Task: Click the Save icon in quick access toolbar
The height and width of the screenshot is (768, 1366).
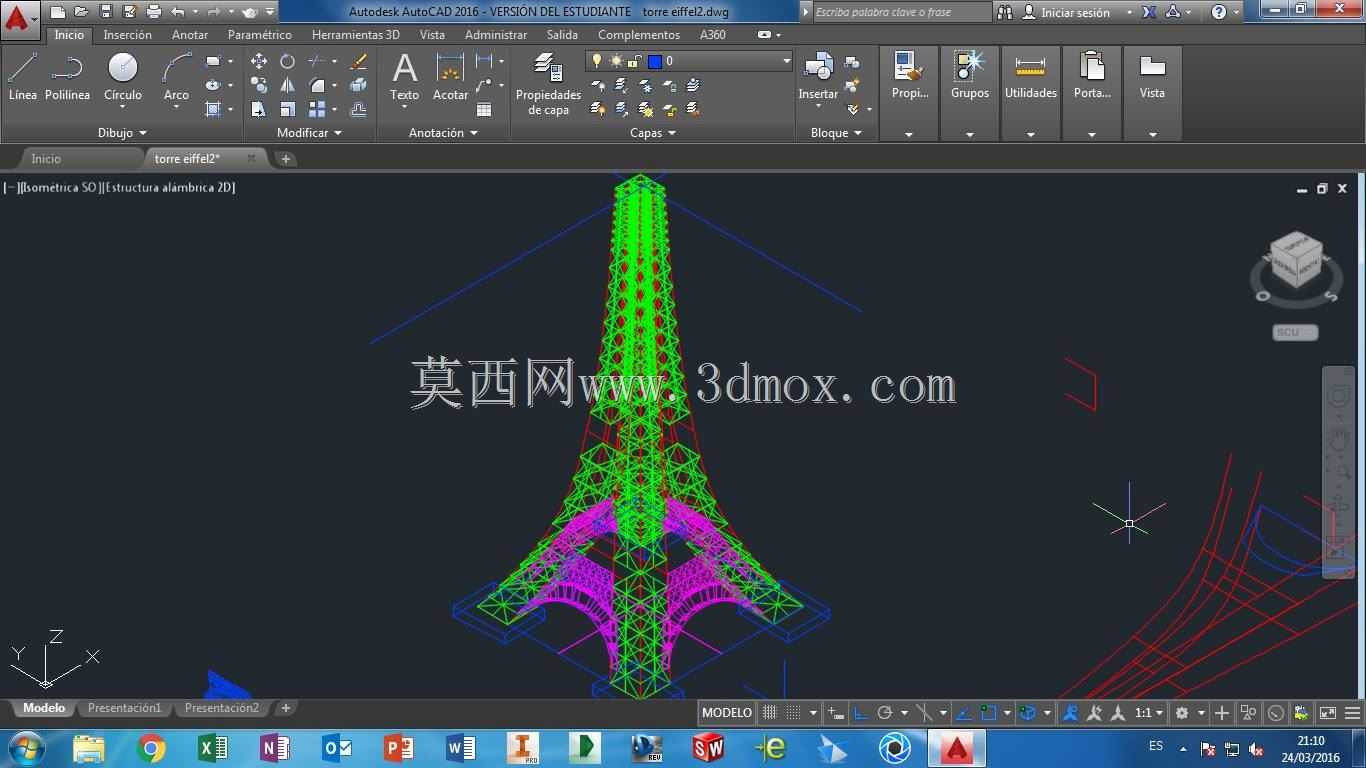Action: tap(106, 12)
